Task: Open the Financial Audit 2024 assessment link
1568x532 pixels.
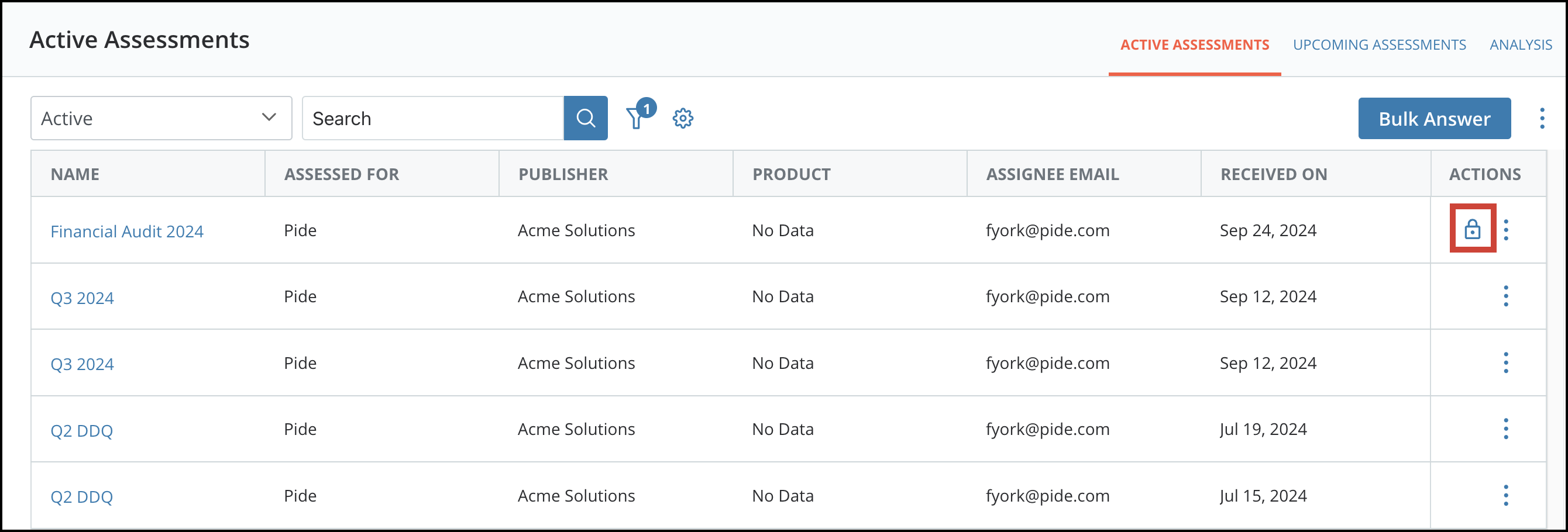Action: click(126, 231)
